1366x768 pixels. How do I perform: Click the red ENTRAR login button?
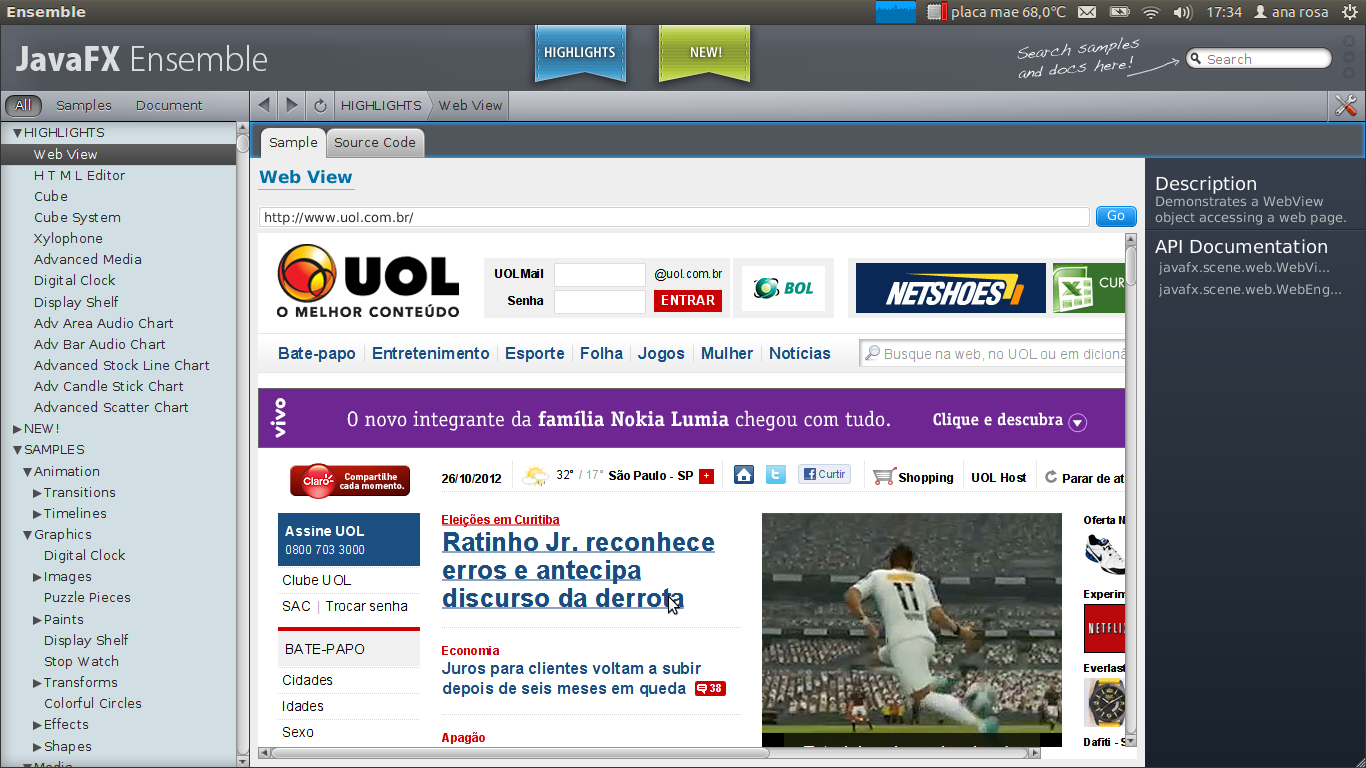coord(688,300)
